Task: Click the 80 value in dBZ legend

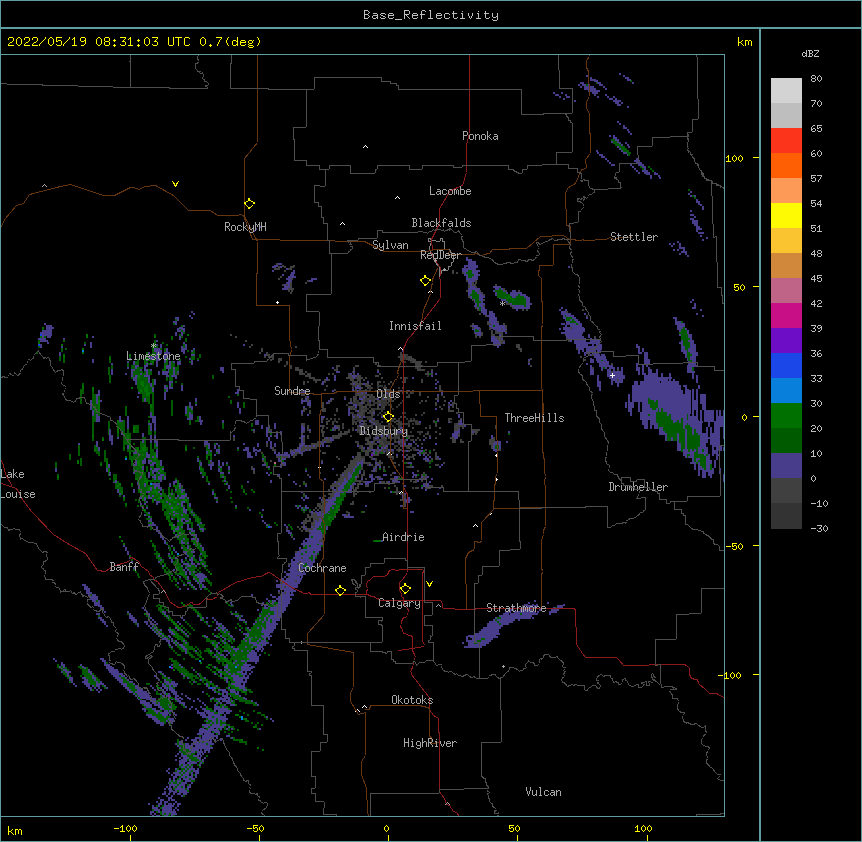Action: [x=816, y=79]
